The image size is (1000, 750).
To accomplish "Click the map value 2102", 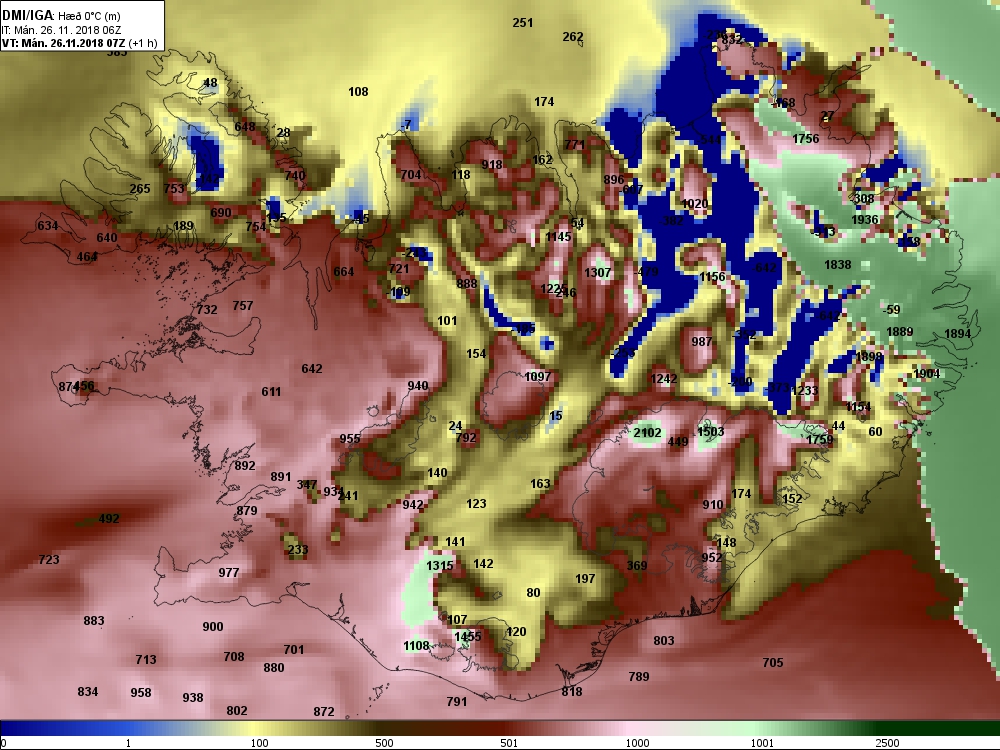I will 647,432.
